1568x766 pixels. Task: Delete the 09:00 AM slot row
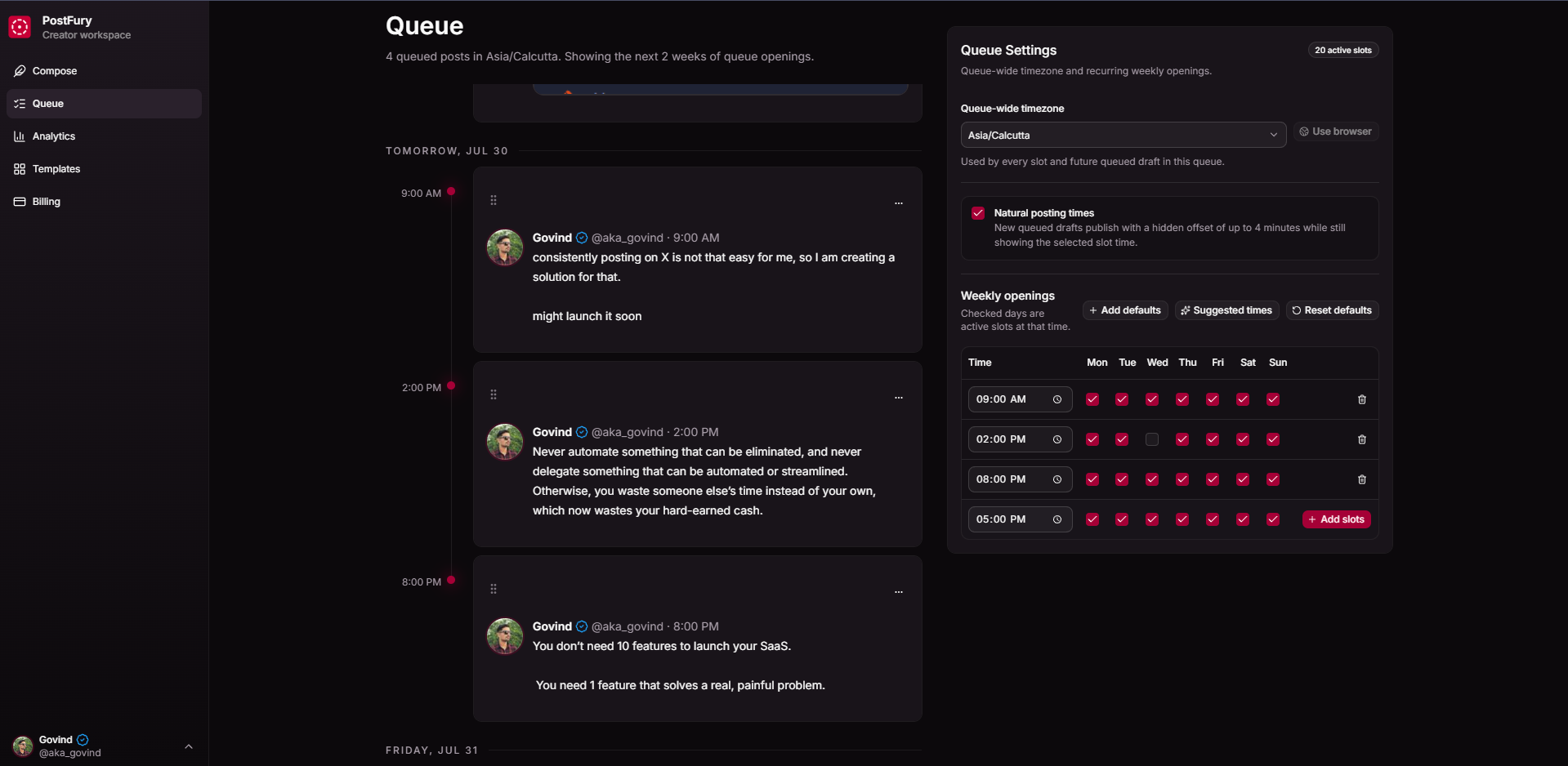1361,399
